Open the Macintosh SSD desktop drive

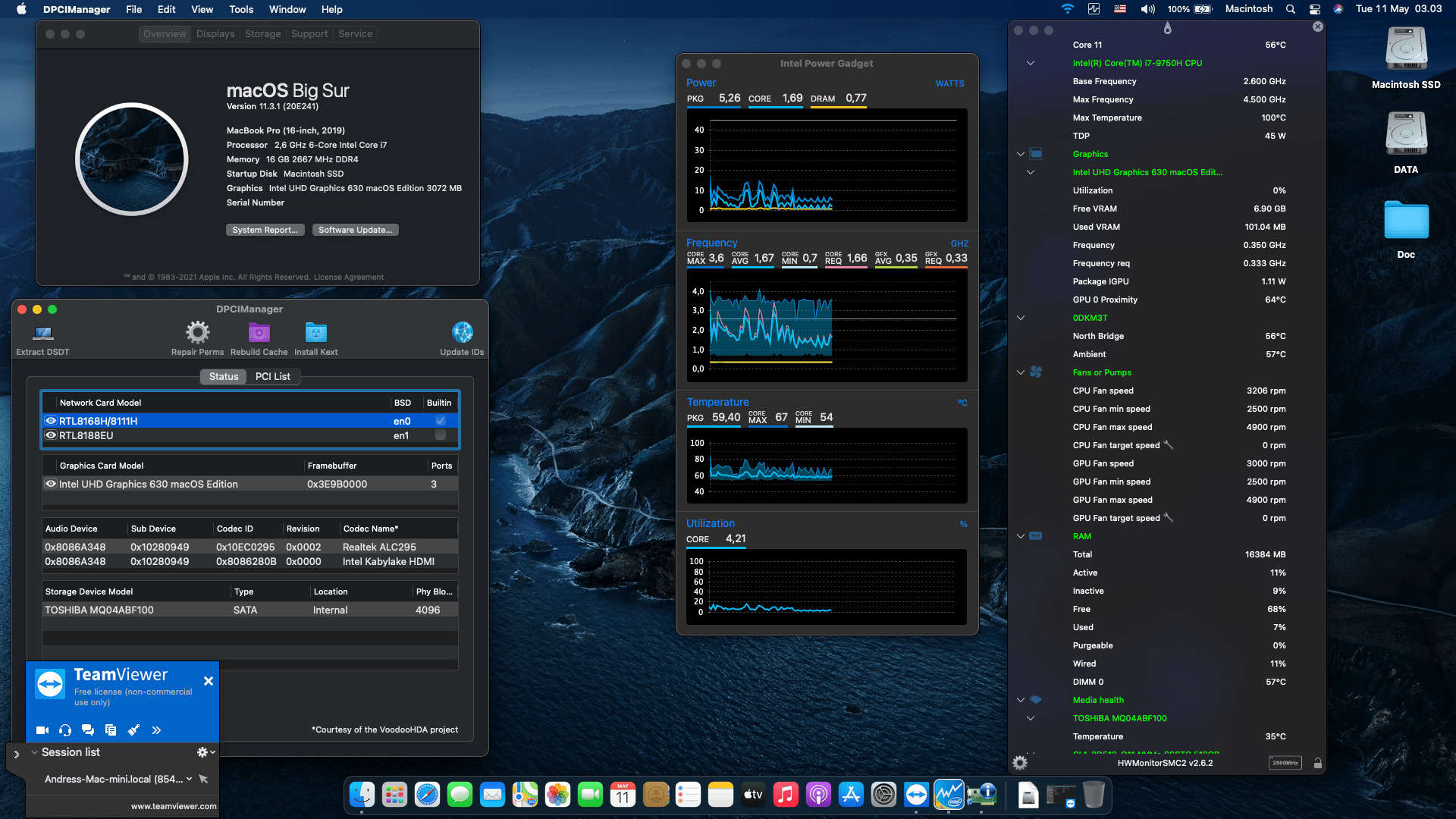click(1406, 58)
